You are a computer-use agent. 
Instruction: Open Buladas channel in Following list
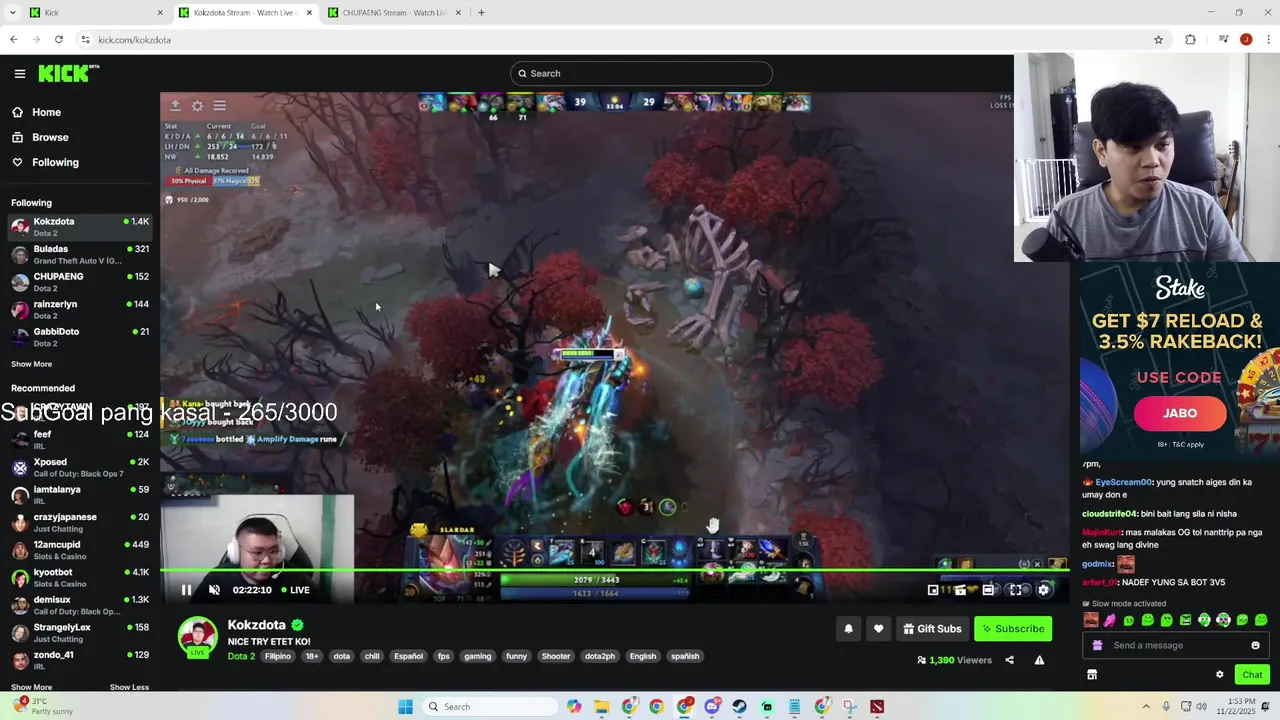[x=80, y=254]
